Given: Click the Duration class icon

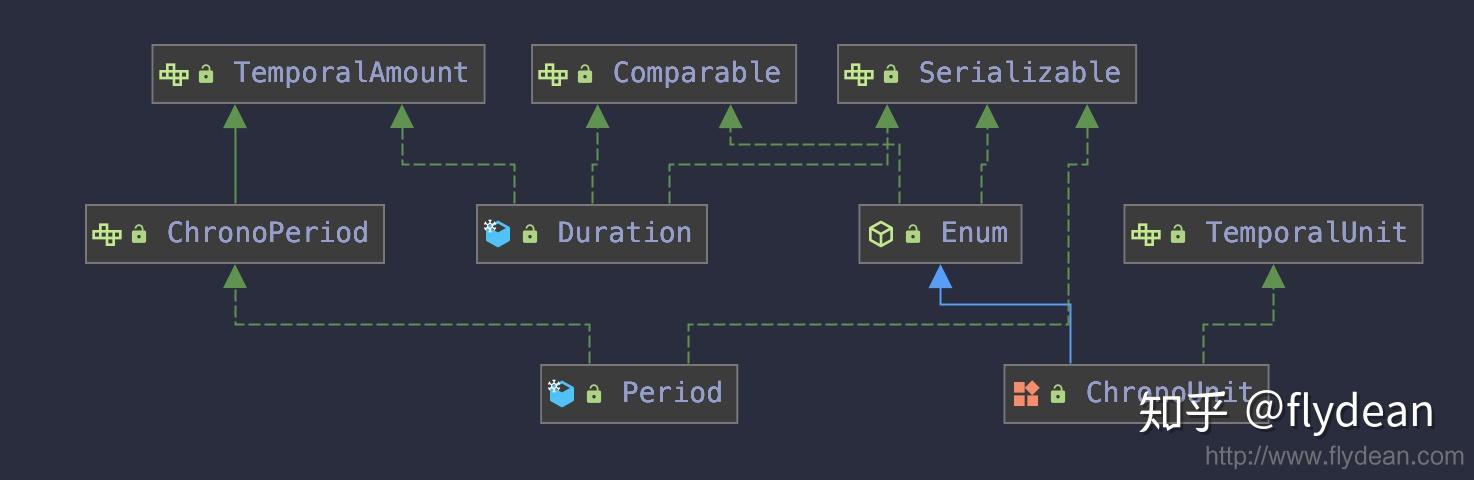Looking at the screenshot, I should tap(497, 233).
